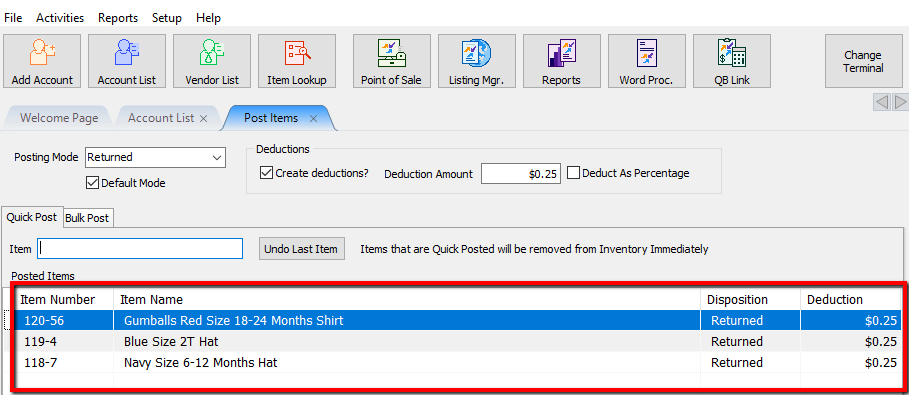Launch Item Lookup from the toolbar
The height and width of the screenshot is (395, 909).
click(x=297, y=61)
